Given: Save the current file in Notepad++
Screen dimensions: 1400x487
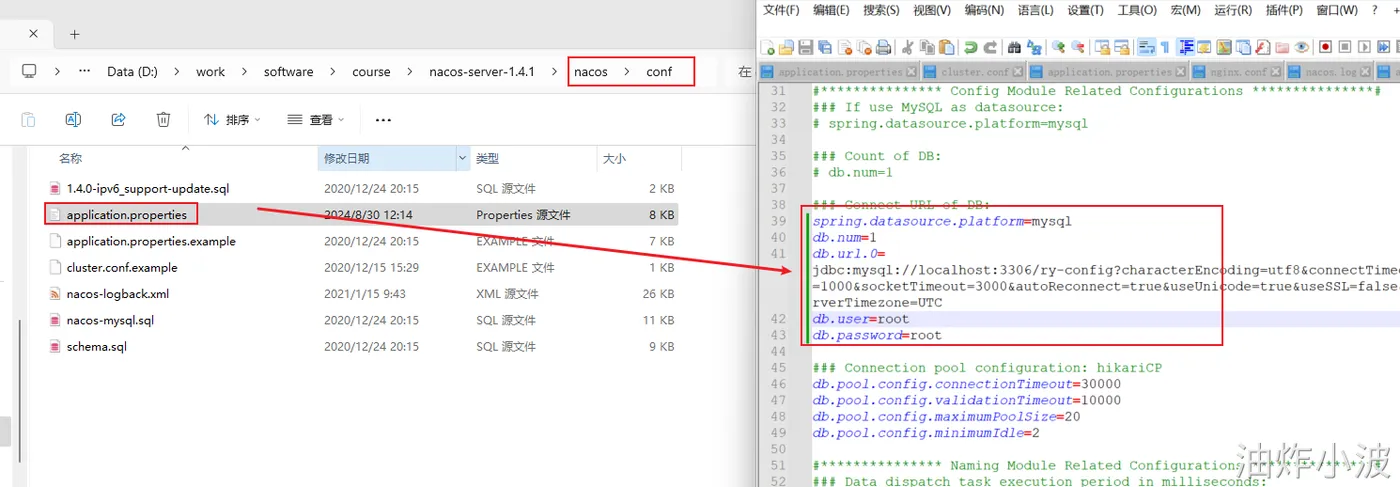Looking at the screenshot, I should (805, 47).
